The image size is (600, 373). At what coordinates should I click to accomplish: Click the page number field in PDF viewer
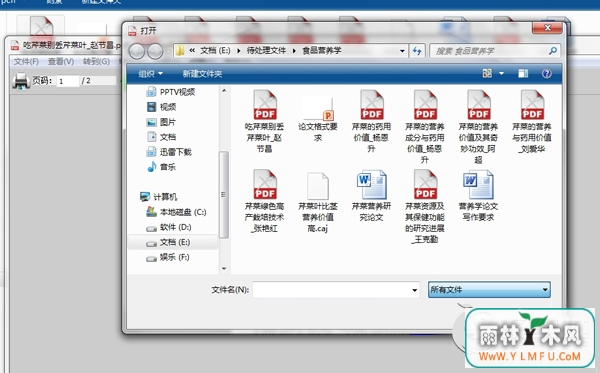pos(67,81)
